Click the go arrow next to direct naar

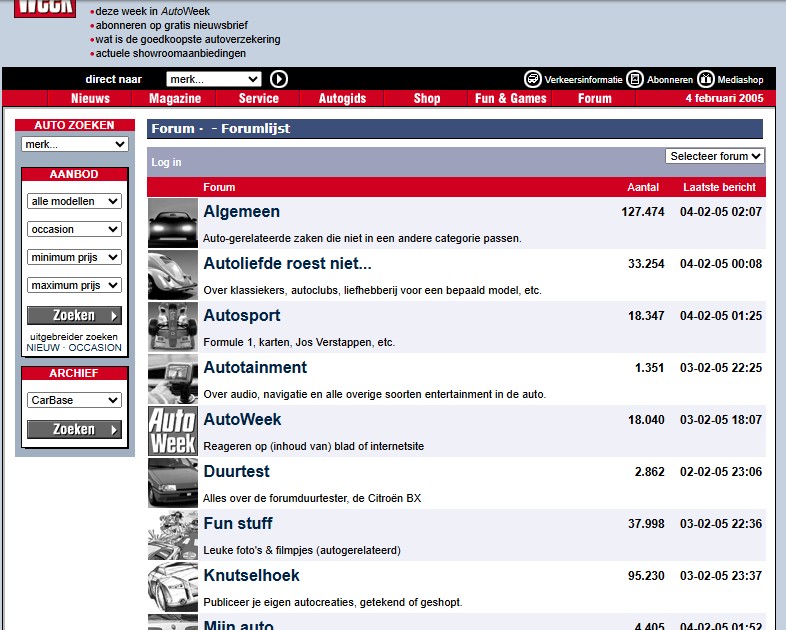(279, 79)
